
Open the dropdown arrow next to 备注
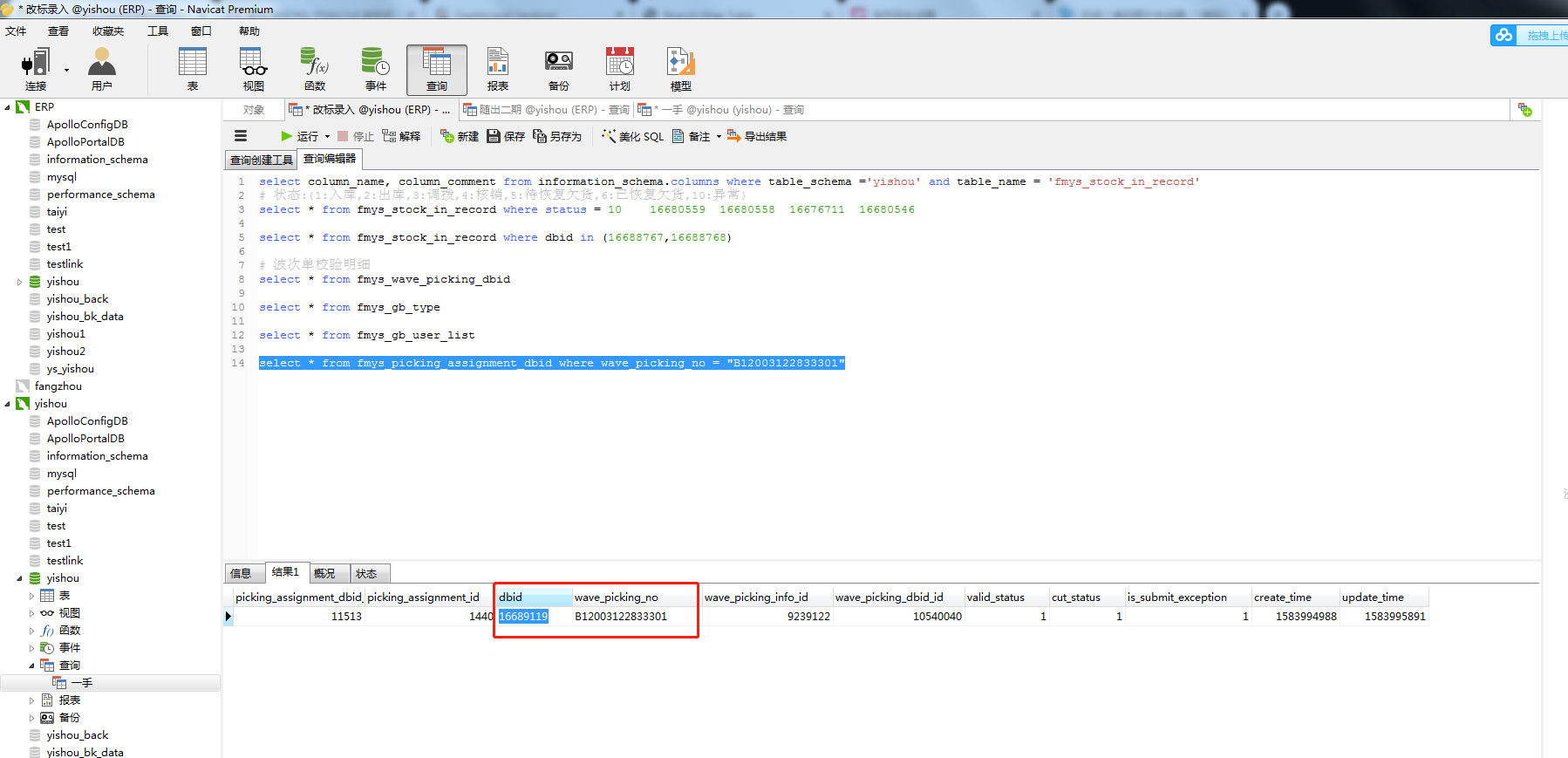click(x=719, y=137)
